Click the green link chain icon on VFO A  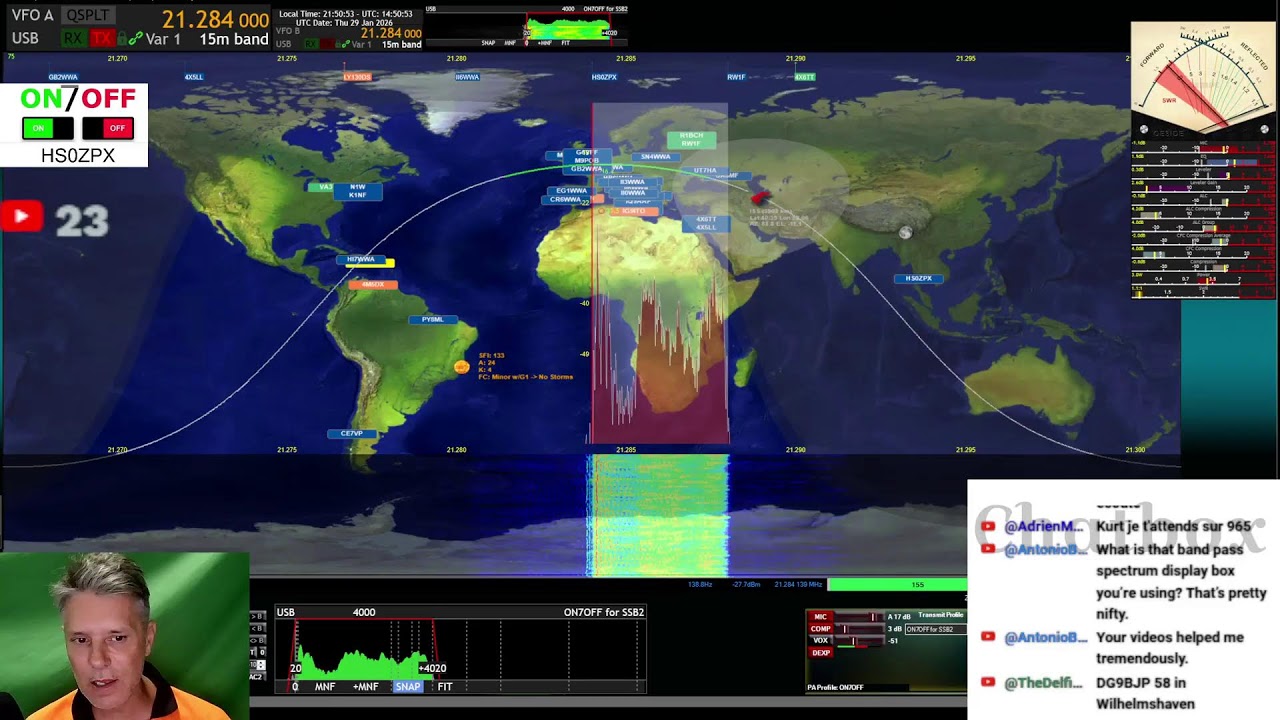click(x=135, y=39)
